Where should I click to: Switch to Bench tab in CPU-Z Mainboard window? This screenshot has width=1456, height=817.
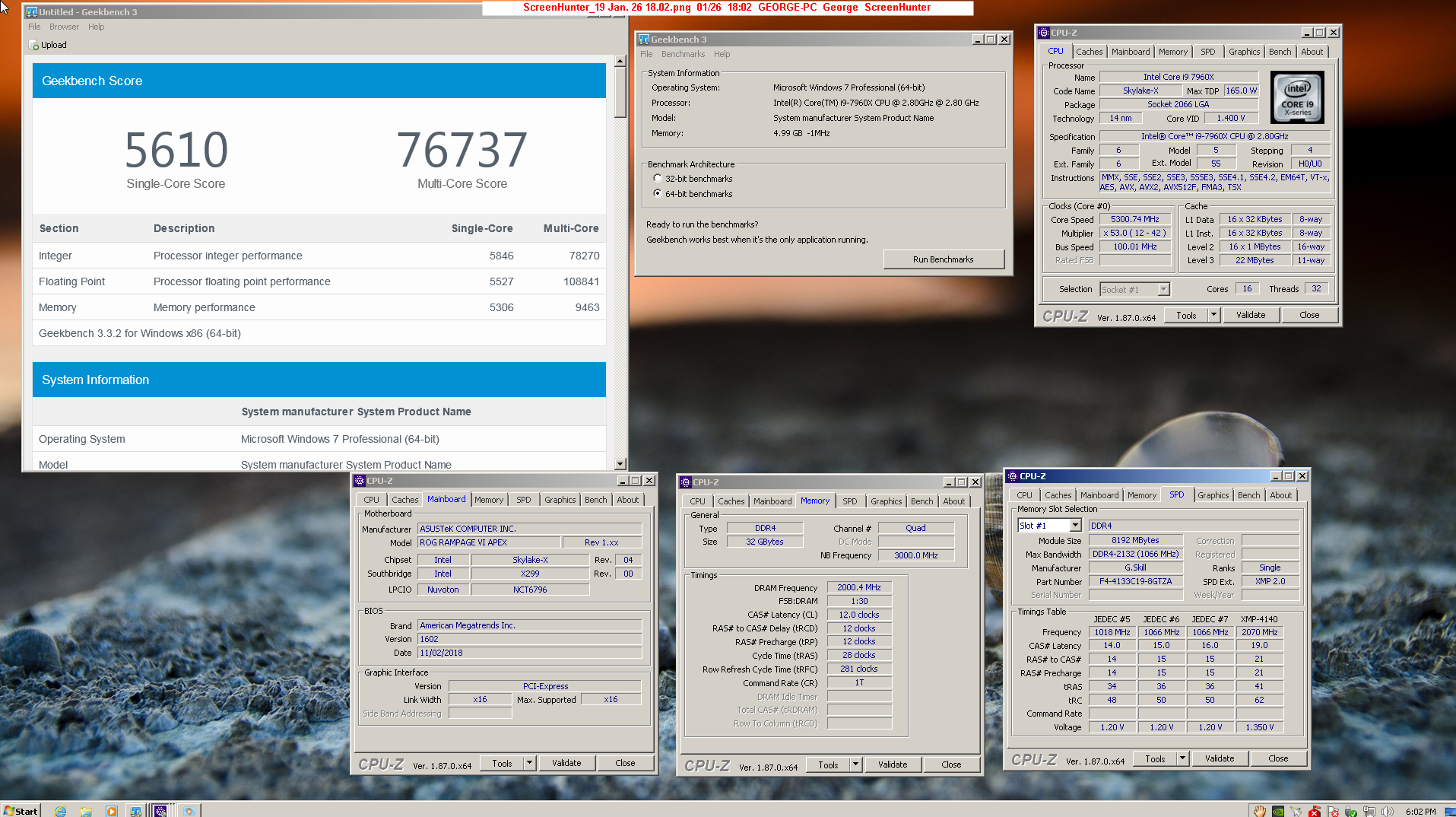(x=595, y=500)
